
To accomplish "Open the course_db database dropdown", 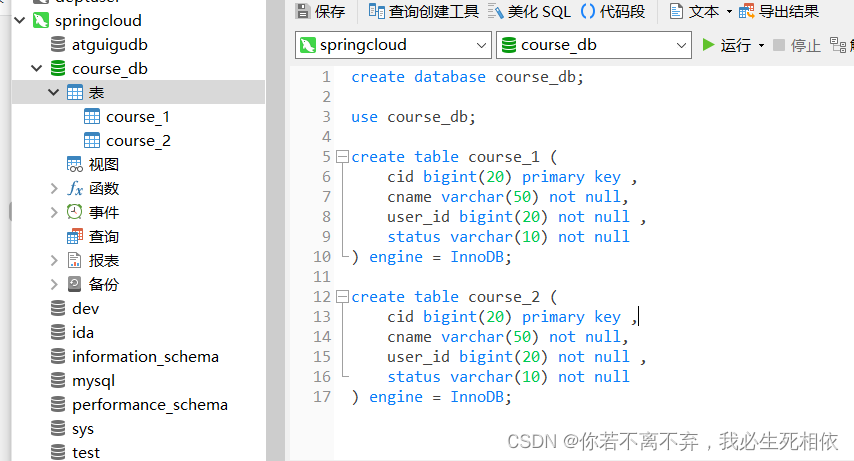I will coord(681,45).
